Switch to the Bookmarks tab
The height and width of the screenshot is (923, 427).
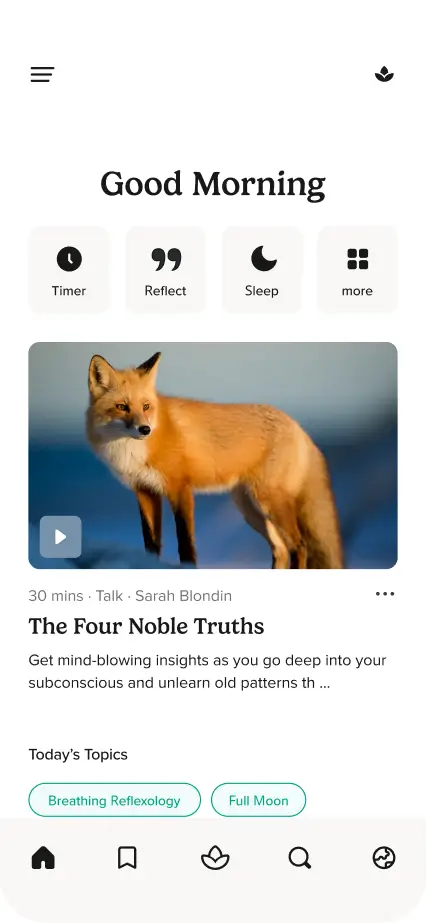click(127, 858)
